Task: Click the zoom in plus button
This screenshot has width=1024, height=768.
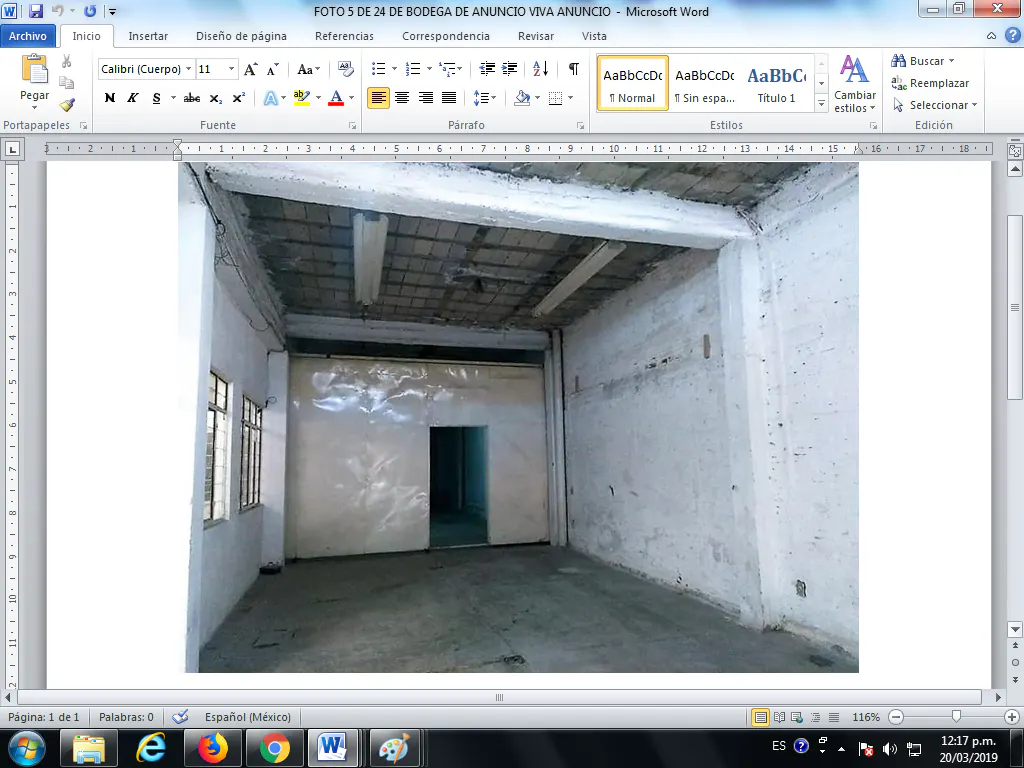Action: coord(1012,717)
